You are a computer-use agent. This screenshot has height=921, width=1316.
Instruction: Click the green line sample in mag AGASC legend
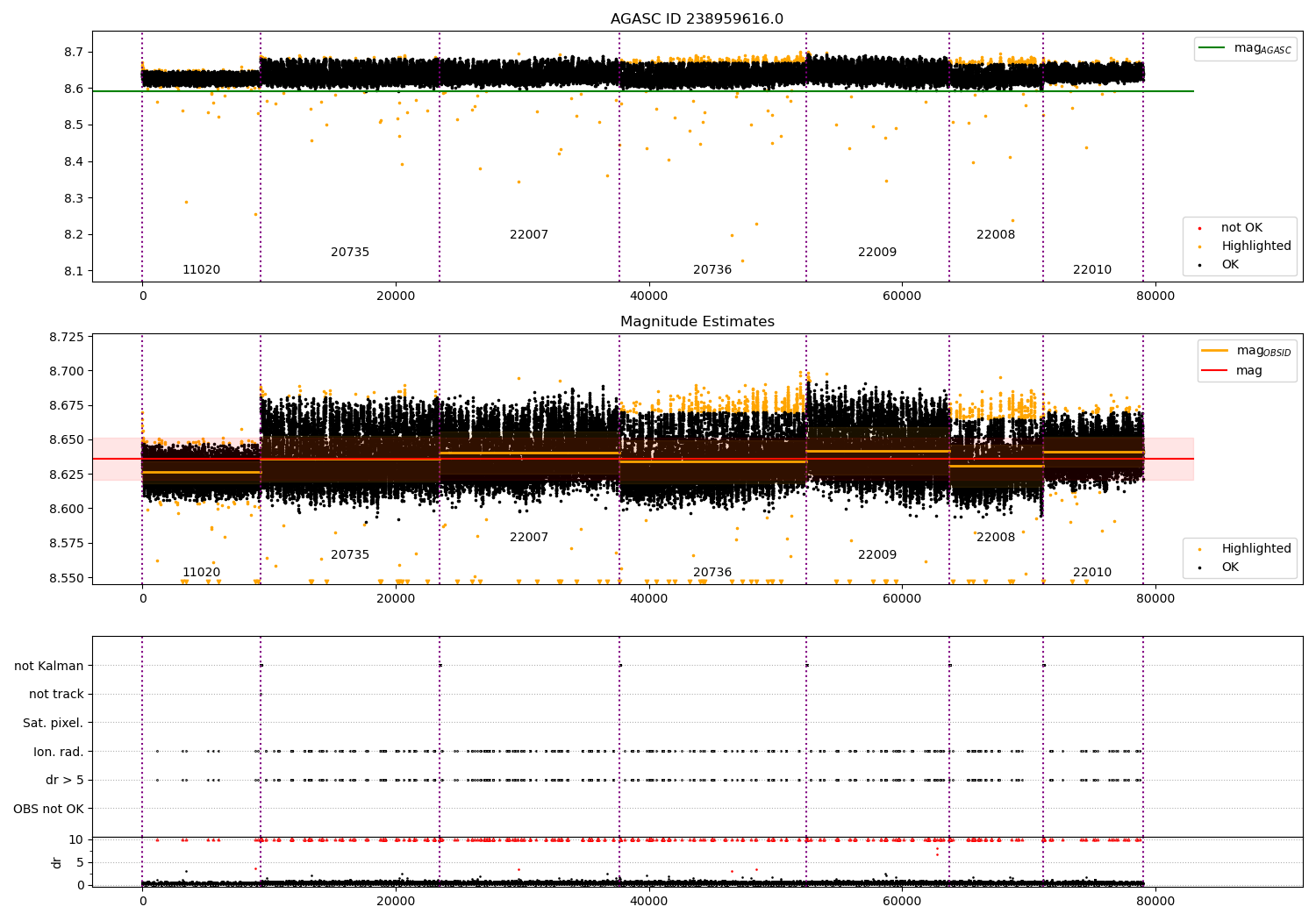tap(1212, 48)
